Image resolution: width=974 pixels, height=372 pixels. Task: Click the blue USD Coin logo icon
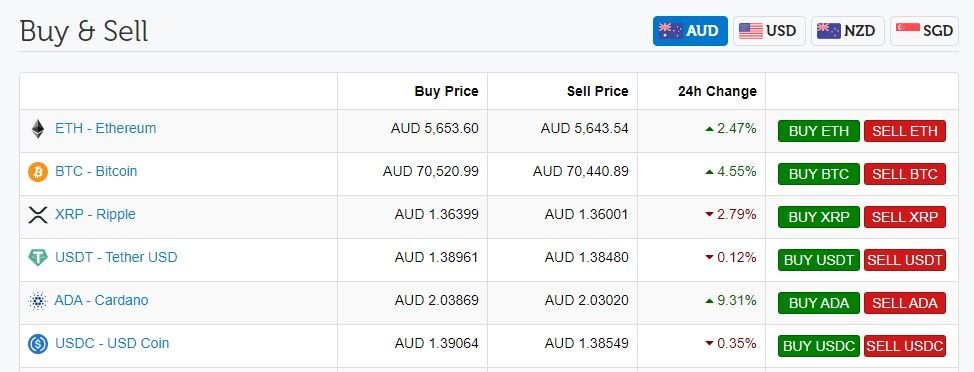coord(38,343)
